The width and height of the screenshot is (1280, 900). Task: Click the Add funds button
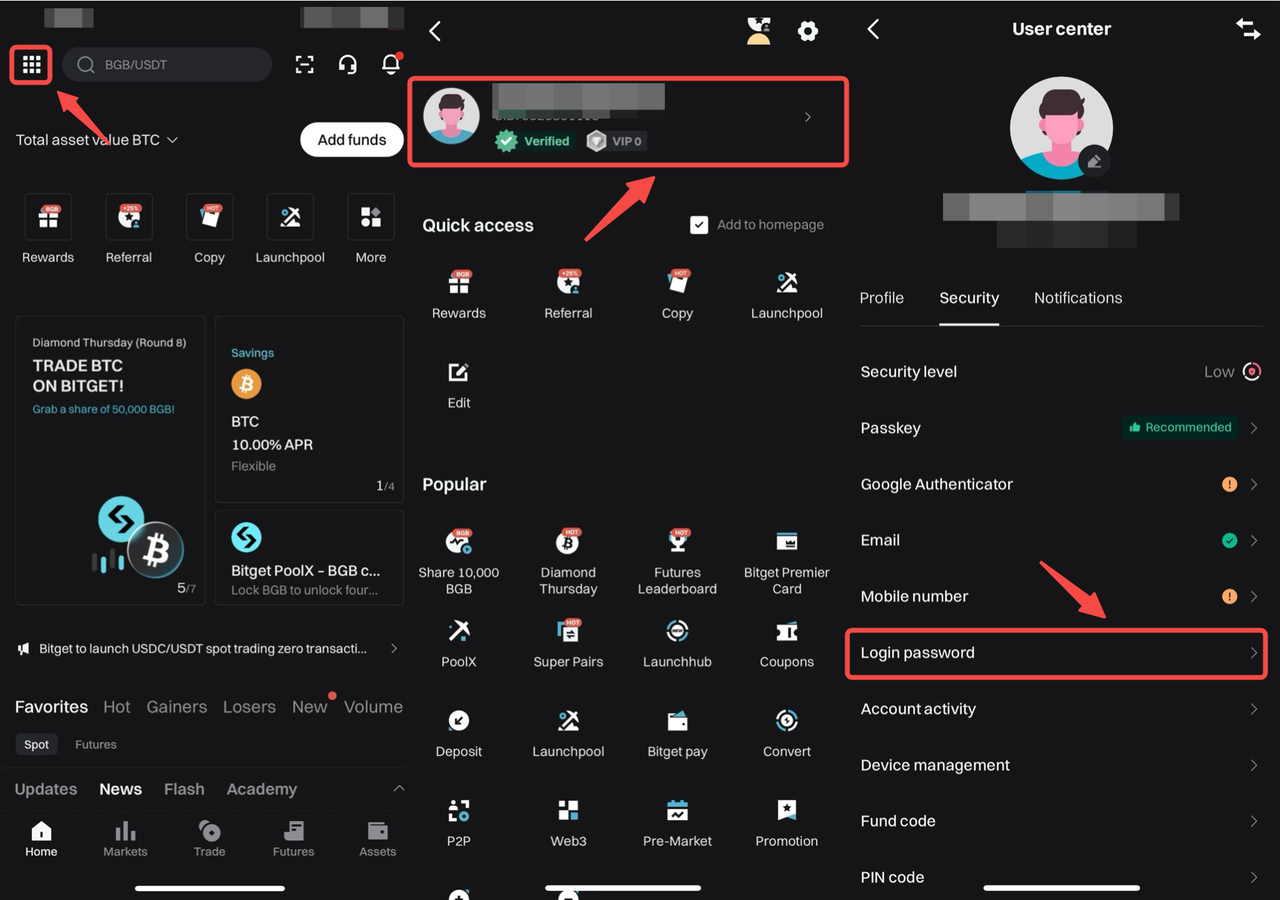[x=352, y=140]
